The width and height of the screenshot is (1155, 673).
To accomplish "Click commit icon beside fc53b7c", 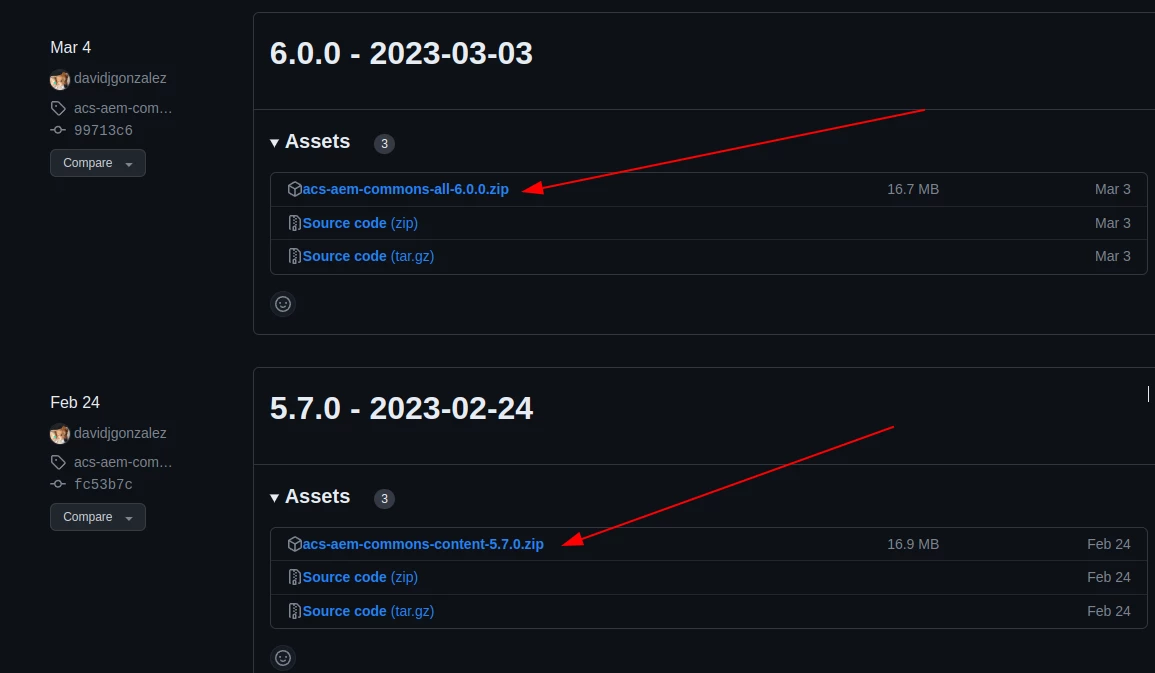I will pyautogui.click(x=58, y=485).
